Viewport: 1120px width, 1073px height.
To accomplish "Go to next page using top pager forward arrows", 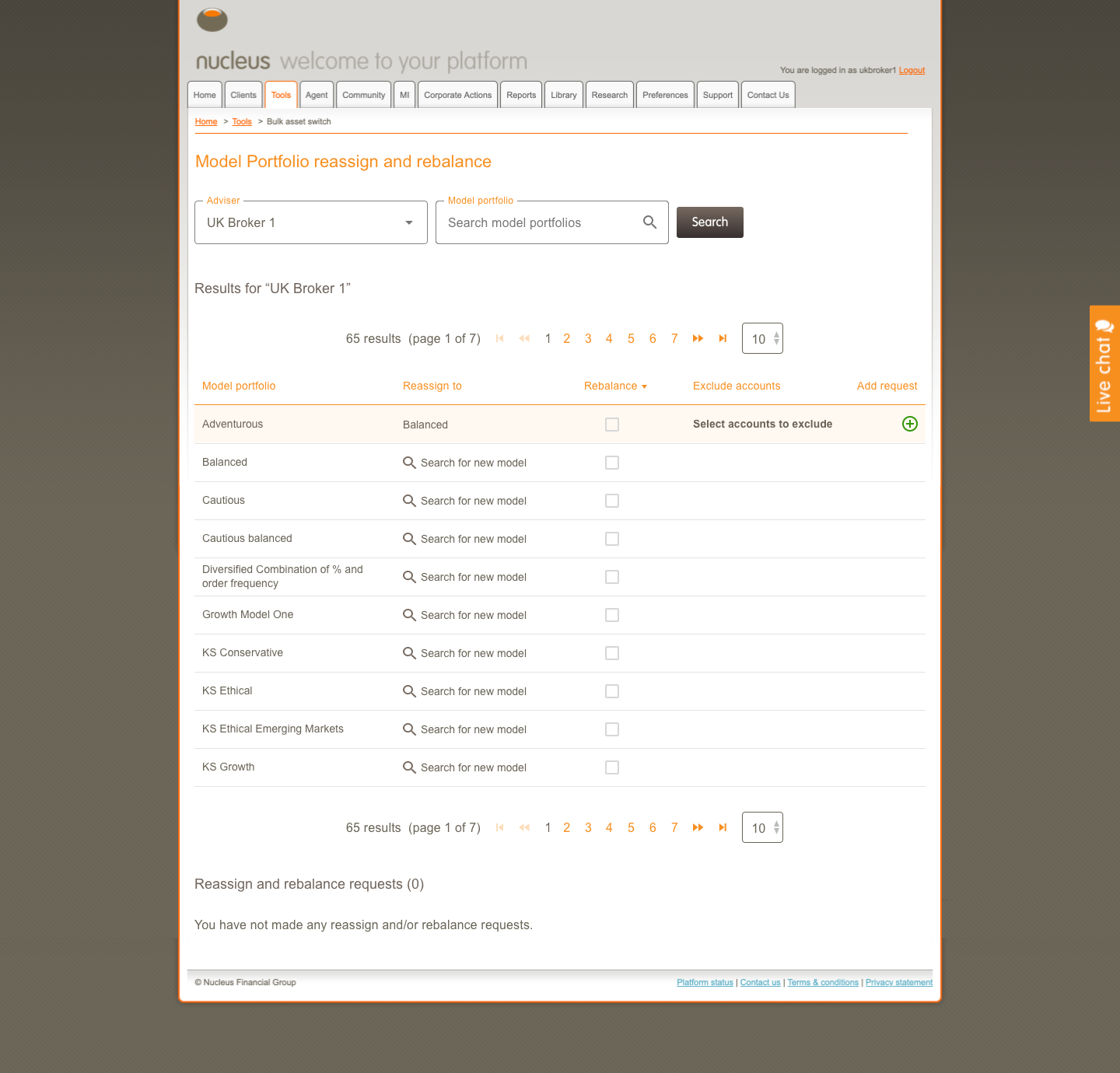I will click(698, 338).
